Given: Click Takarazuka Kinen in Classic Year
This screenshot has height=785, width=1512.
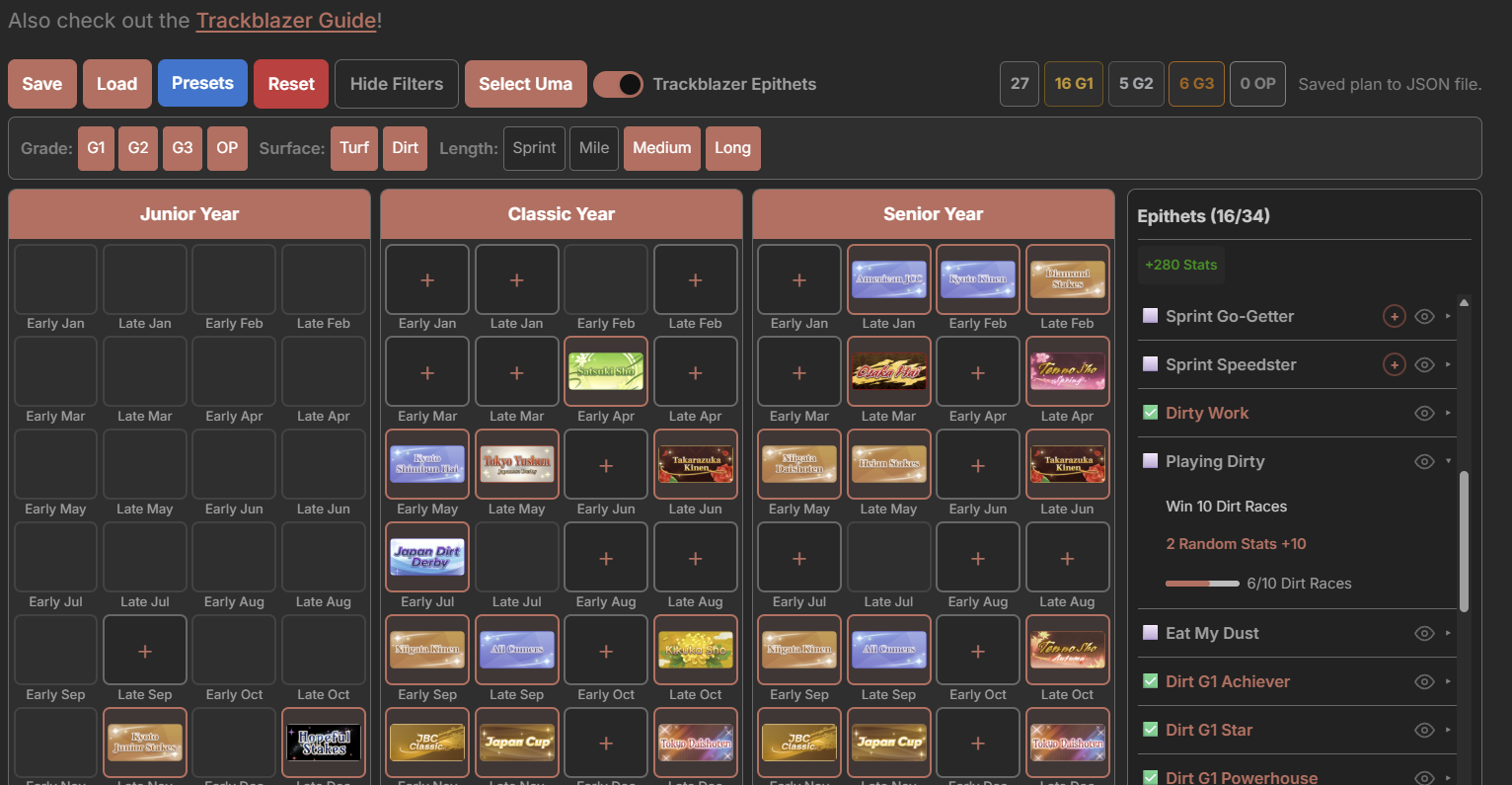Looking at the screenshot, I should point(696,464).
